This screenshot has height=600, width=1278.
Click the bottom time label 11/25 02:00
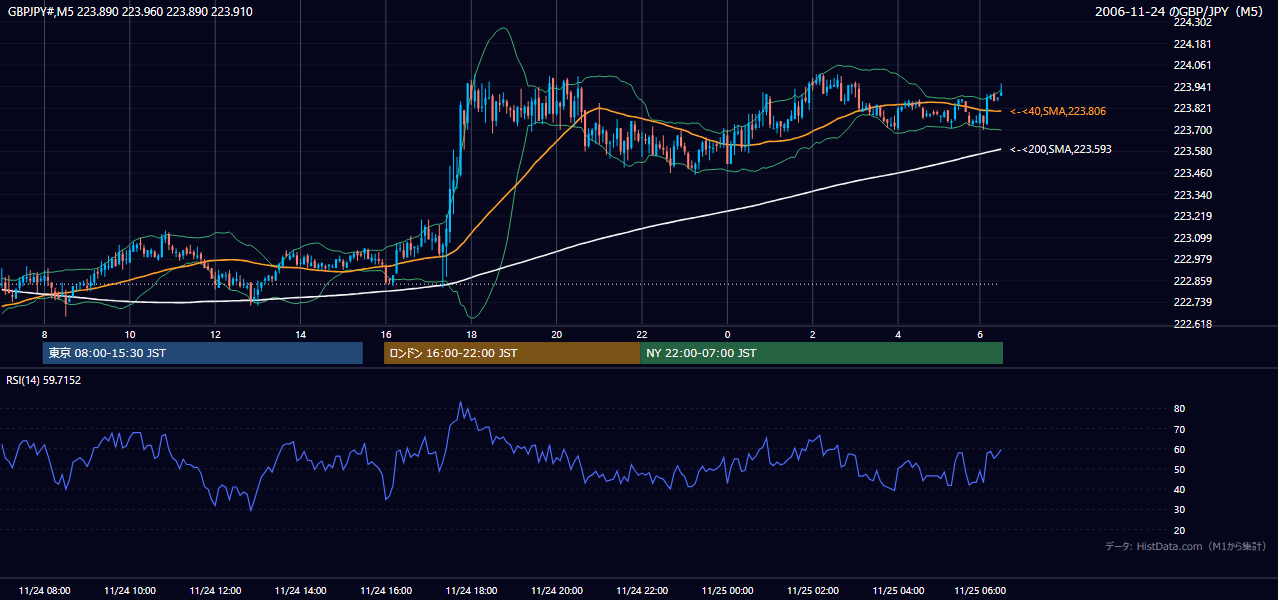click(x=813, y=590)
